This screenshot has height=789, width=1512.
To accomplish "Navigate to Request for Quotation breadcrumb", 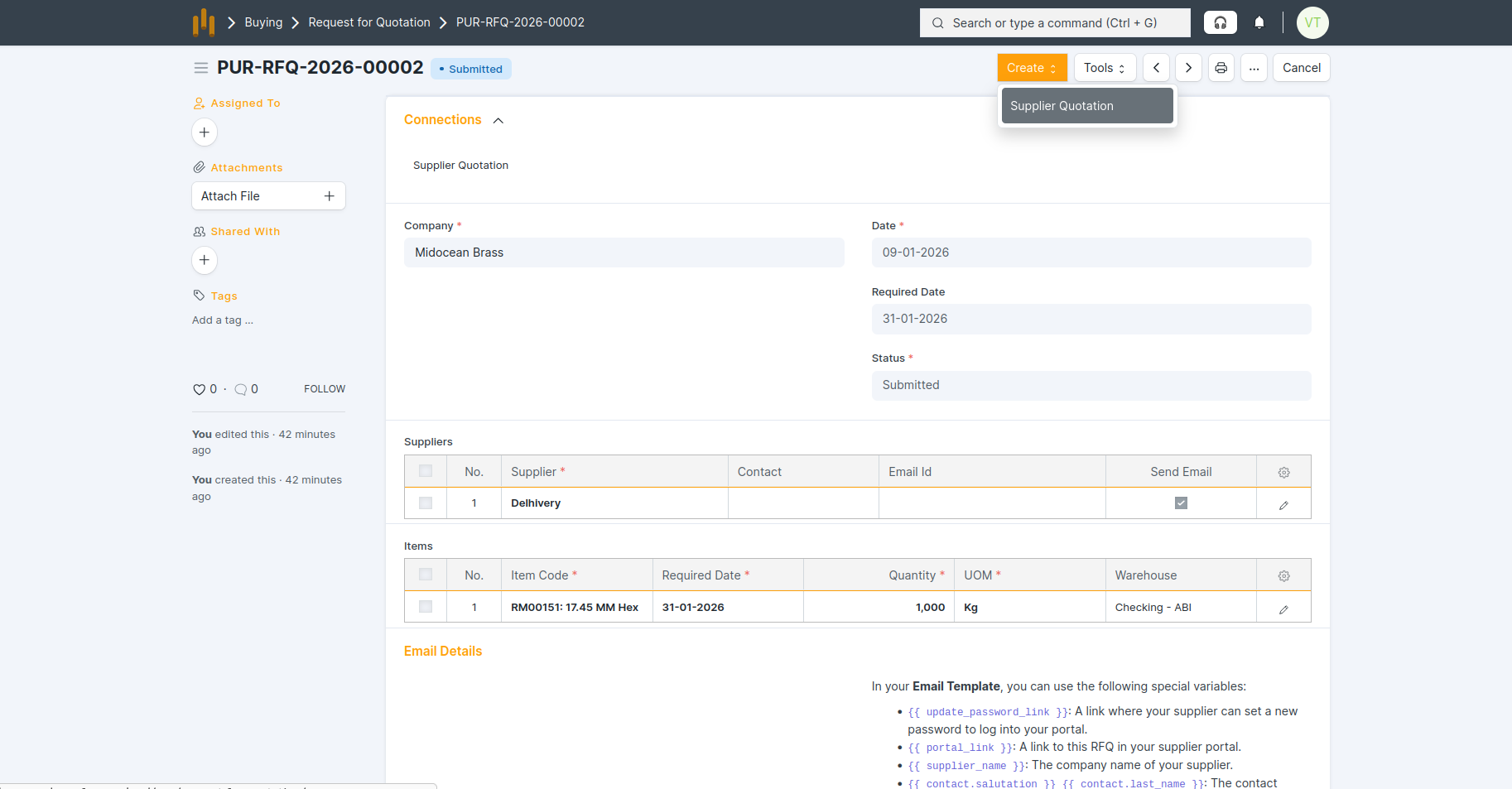I will [x=369, y=22].
